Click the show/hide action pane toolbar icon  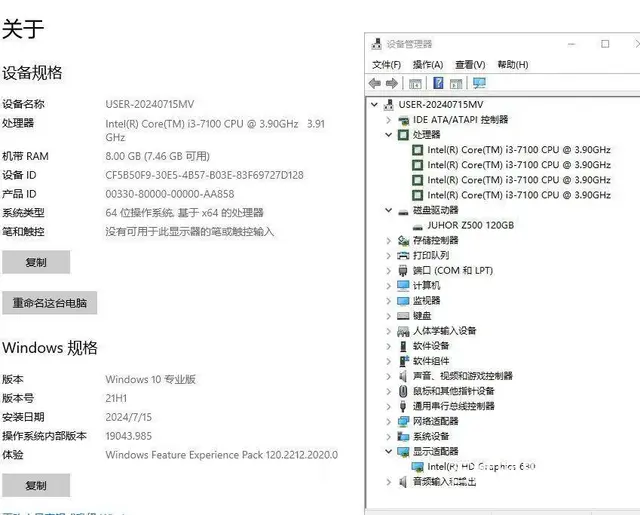pos(456,84)
